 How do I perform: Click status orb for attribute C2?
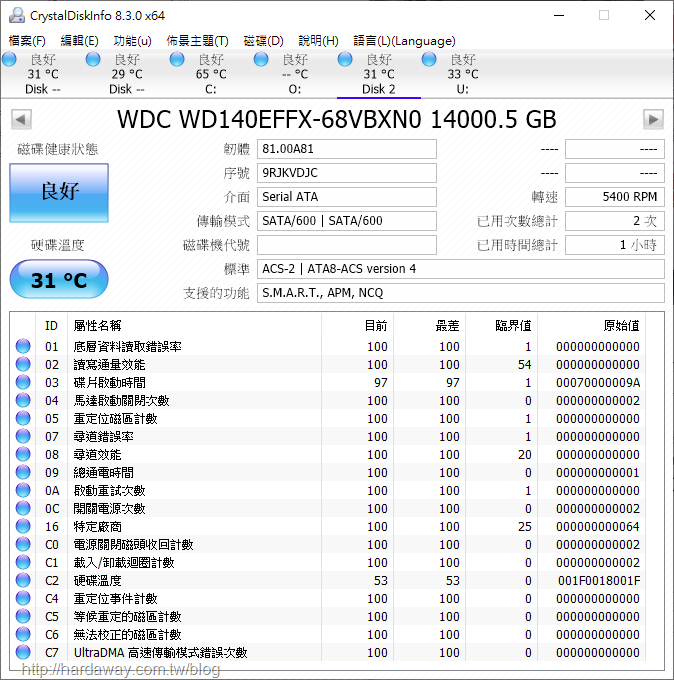pyautogui.click(x=23, y=580)
